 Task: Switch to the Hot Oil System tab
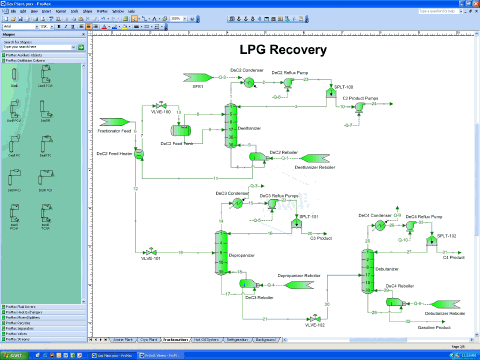click(x=207, y=340)
